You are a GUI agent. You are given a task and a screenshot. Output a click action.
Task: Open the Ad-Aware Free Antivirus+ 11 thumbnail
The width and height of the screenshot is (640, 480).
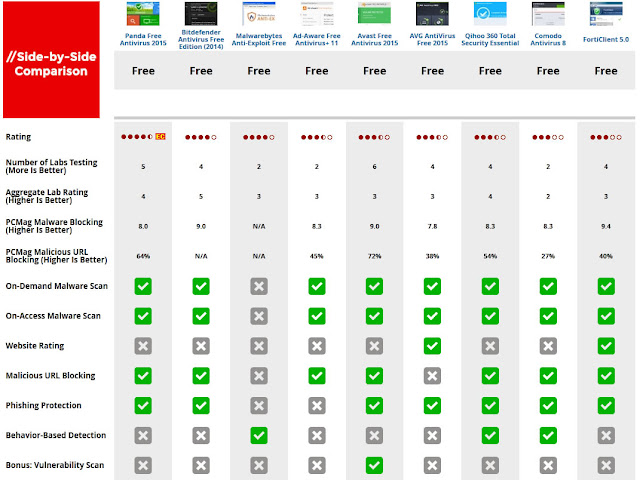pos(317,14)
